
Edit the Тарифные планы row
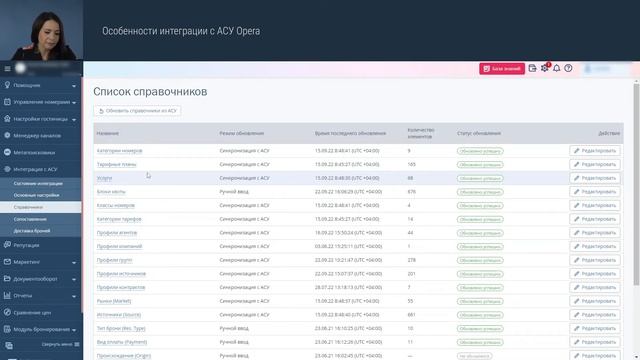pyautogui.click(x=595, y=164)
